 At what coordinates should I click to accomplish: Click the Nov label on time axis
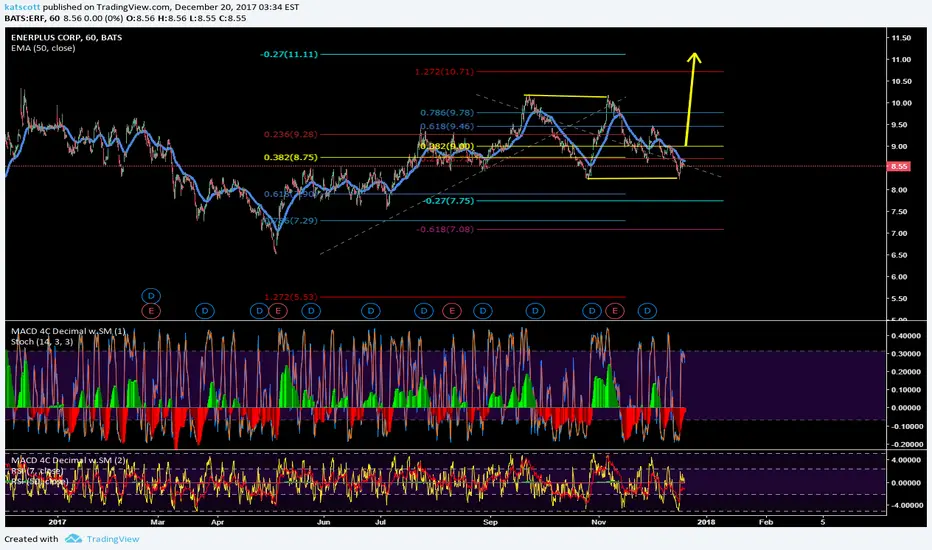[x=599, y=522]
